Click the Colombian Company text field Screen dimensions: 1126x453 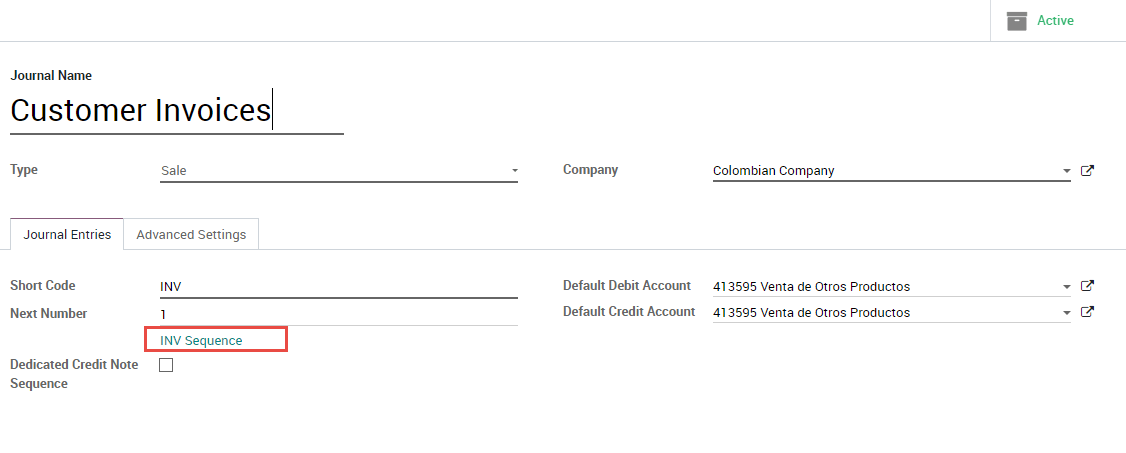pyautogui.click(x=880, y=171)
